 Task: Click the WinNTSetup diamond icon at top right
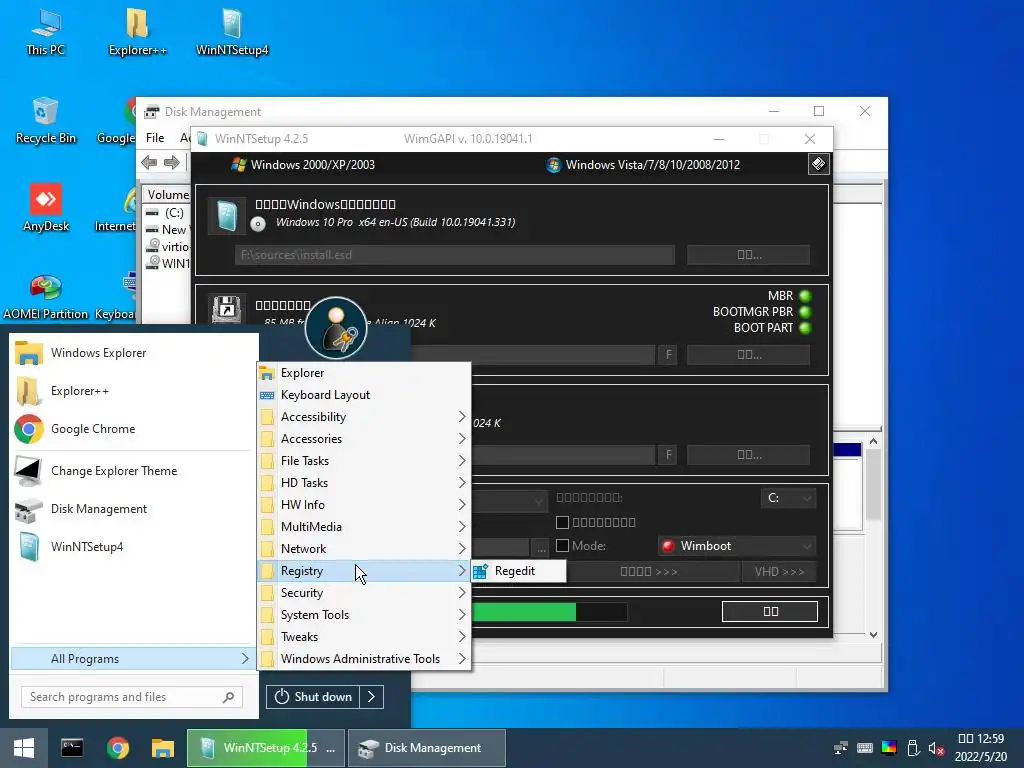click(x=818, y=164)
